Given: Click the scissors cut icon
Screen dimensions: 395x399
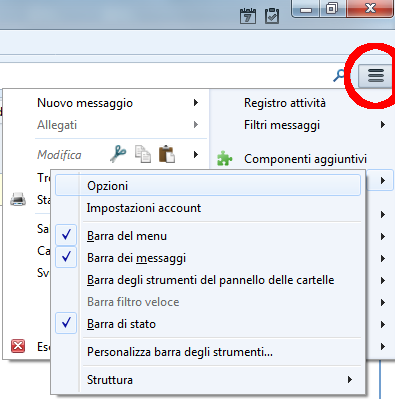Looking at the screenshot, I should (118, 154).
